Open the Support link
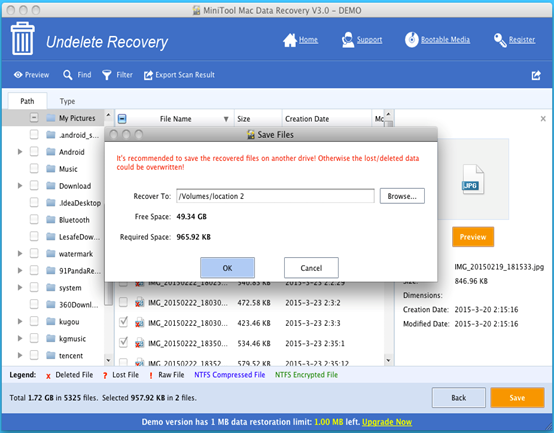 coord(369,40)
